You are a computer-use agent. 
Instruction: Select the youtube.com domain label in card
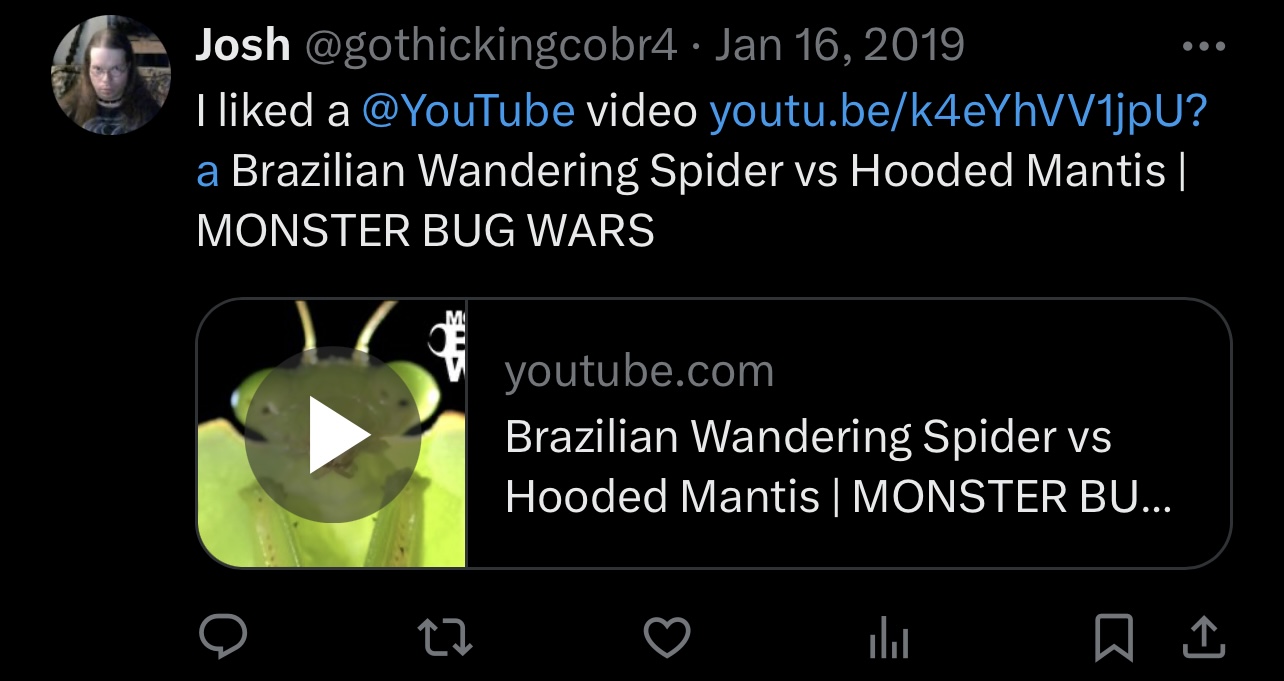coord(640,372)
